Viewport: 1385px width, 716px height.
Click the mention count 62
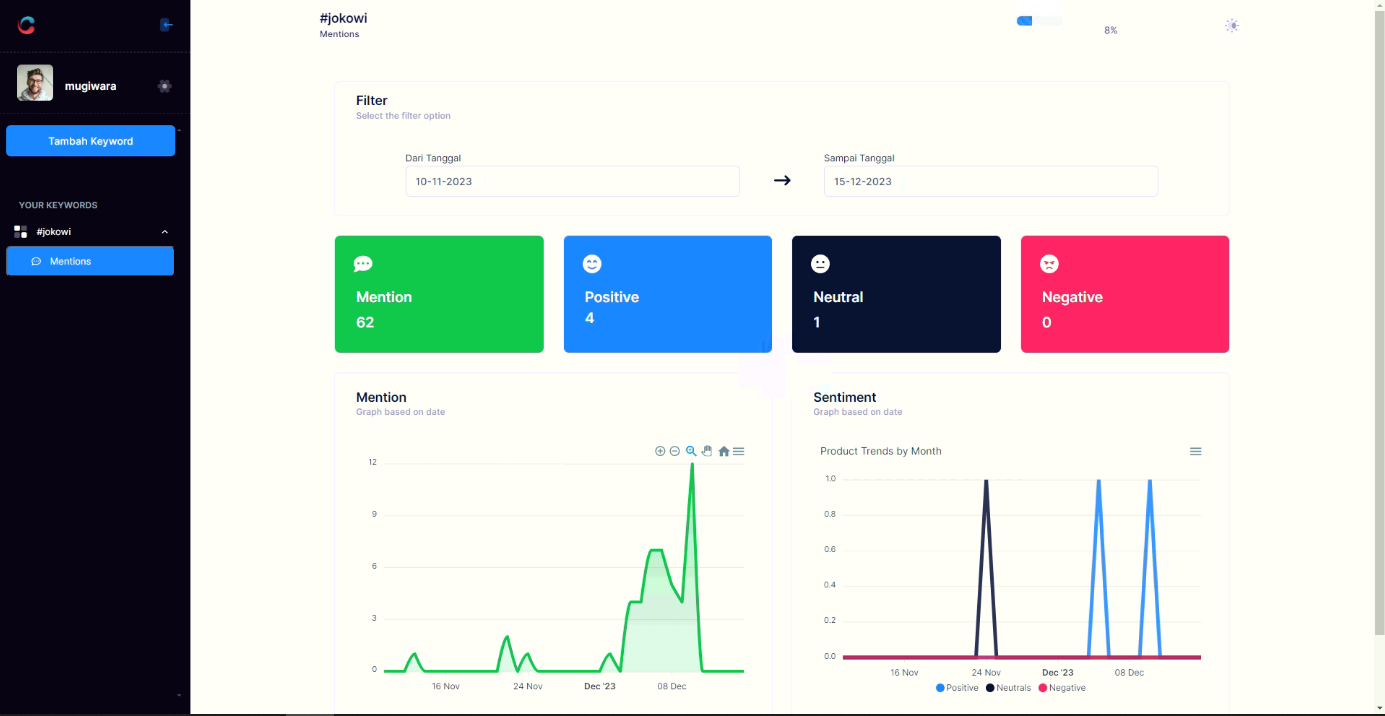(x=365, y=322)
